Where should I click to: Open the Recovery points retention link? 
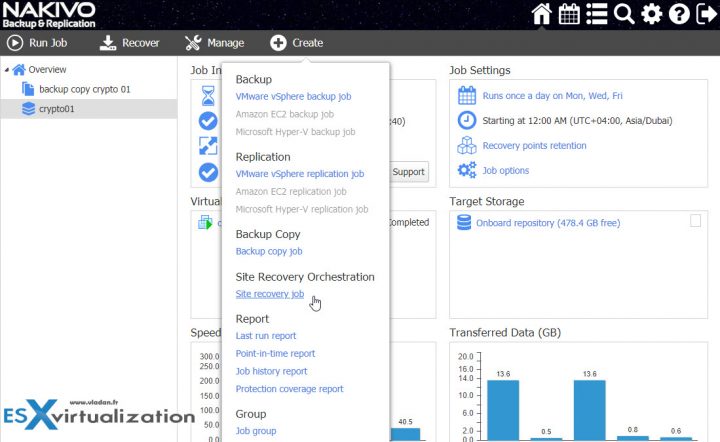534,145
